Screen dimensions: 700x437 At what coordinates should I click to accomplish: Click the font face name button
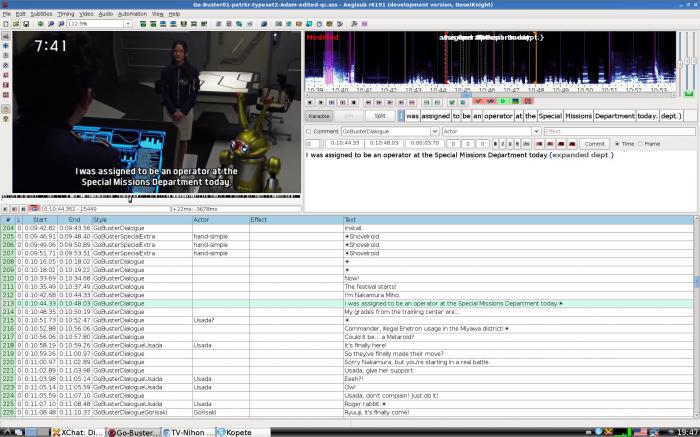click(x=526, y=144)
